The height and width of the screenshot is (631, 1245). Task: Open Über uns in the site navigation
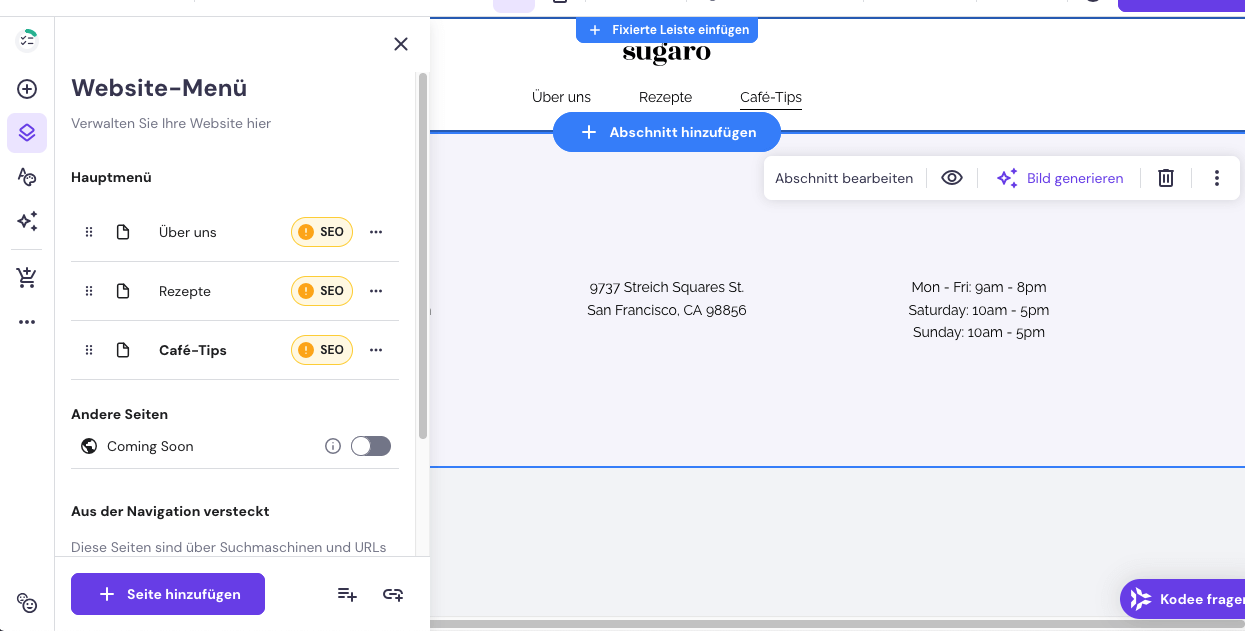click(561, 97)
